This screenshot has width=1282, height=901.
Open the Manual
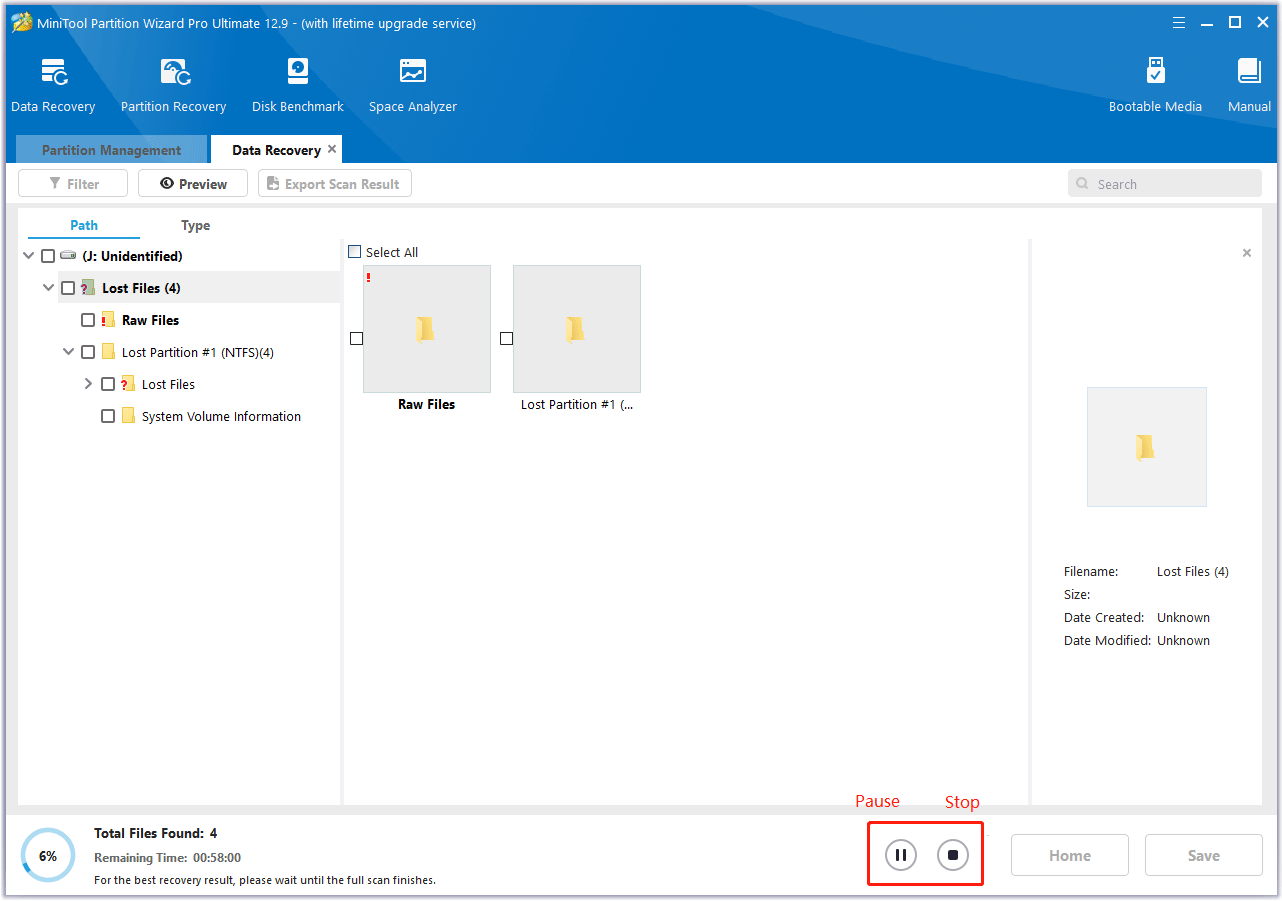click(1248, 83)
